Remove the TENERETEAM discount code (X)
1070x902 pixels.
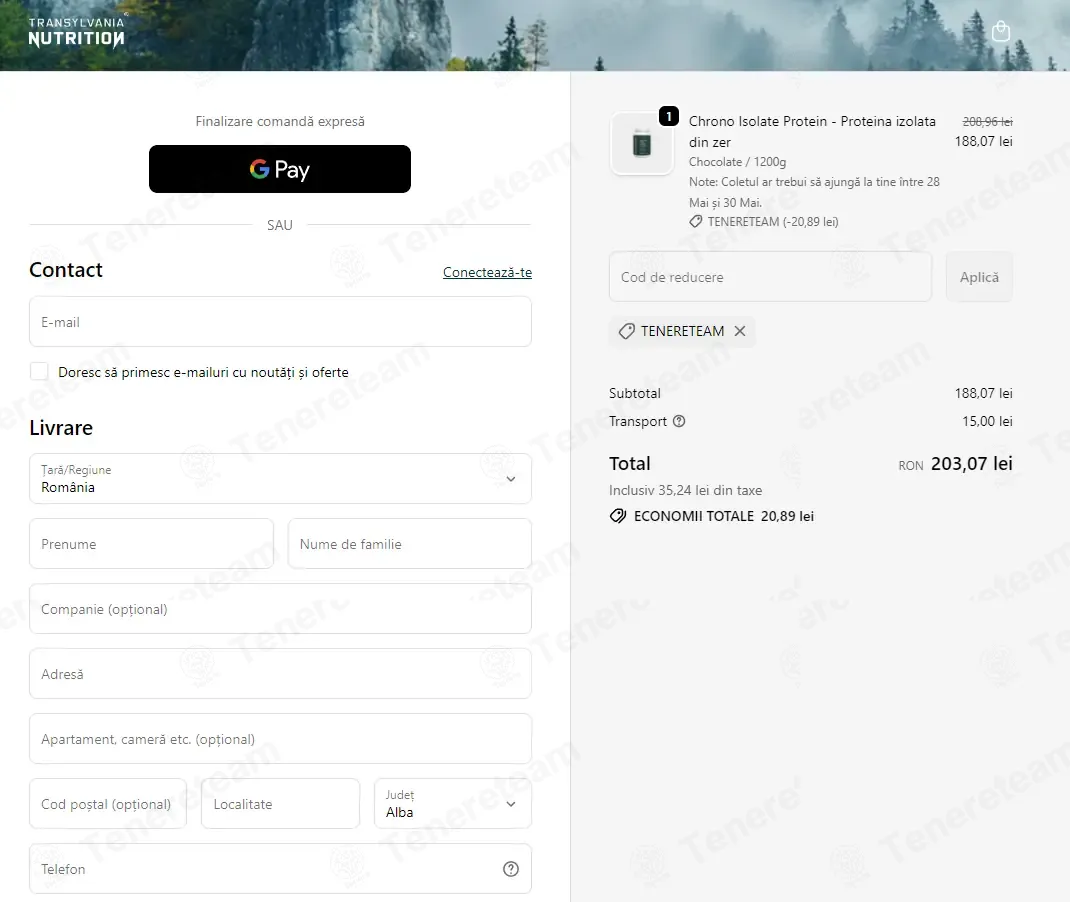pos(740,331)
